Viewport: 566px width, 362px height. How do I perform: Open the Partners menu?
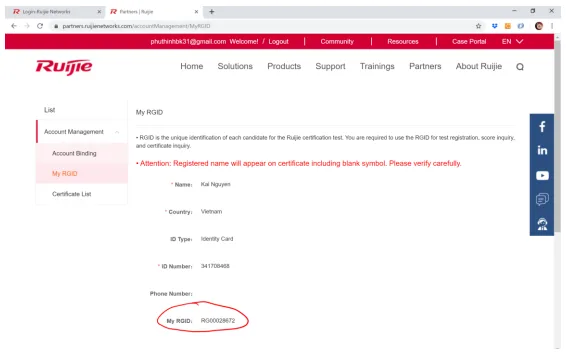coord(425,66)
